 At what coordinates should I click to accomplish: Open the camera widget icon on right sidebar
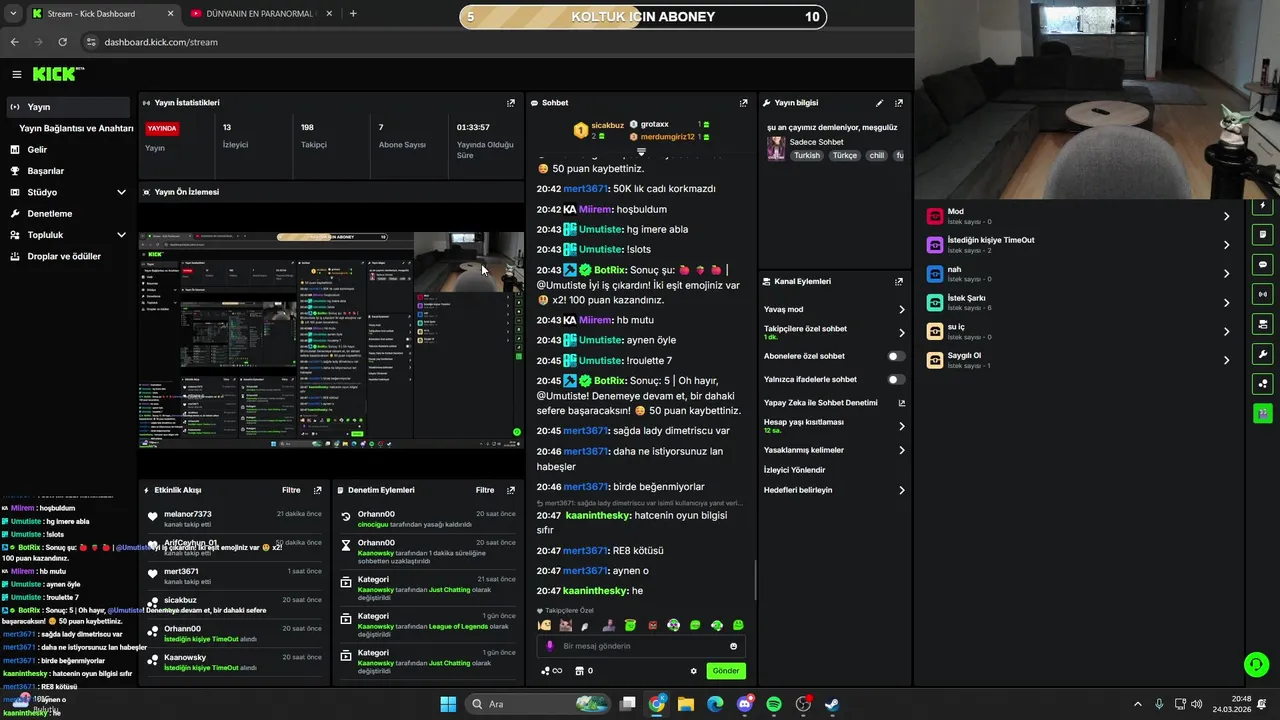point(1263,324)
